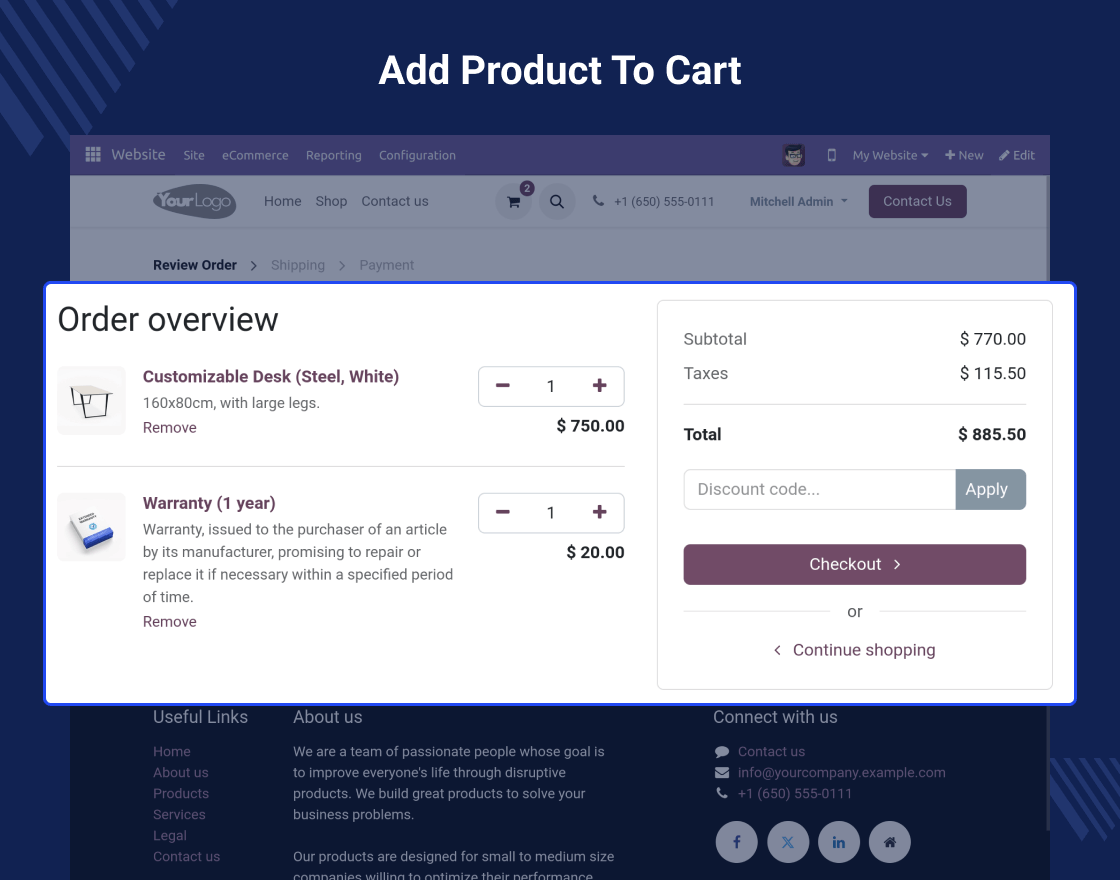The height and width of the screenshot is (880, 1120).
Task: Go to Shop in site navigation
Action: pos(331,201)
